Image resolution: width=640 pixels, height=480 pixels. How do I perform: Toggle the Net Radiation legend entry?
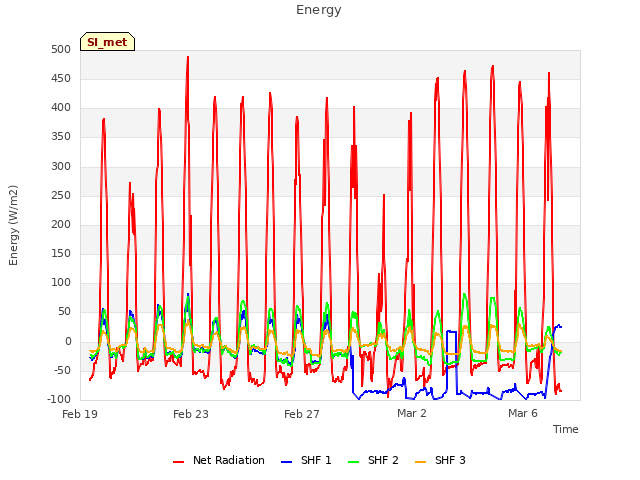(x=219, y=460)
